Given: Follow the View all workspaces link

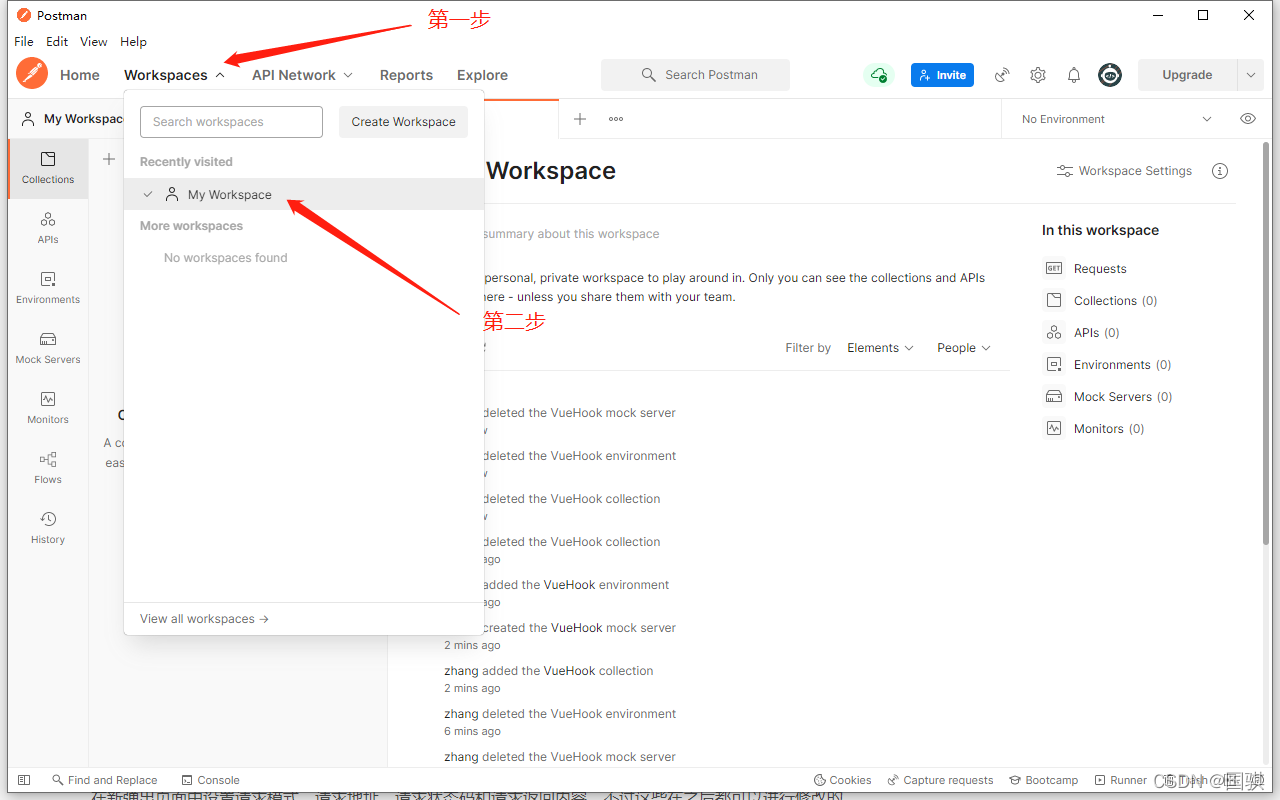Looking at the screenshot, I should click(205, 619).
